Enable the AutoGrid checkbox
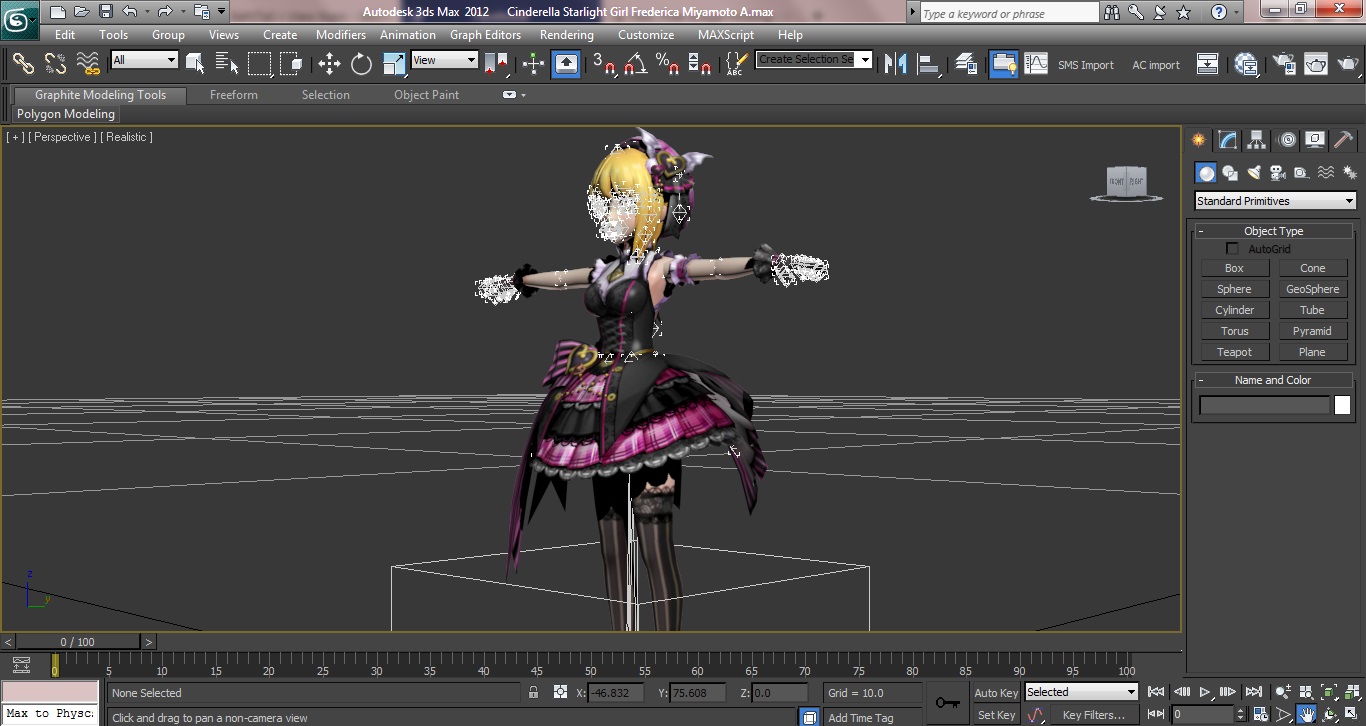 tap(1232, 249)
